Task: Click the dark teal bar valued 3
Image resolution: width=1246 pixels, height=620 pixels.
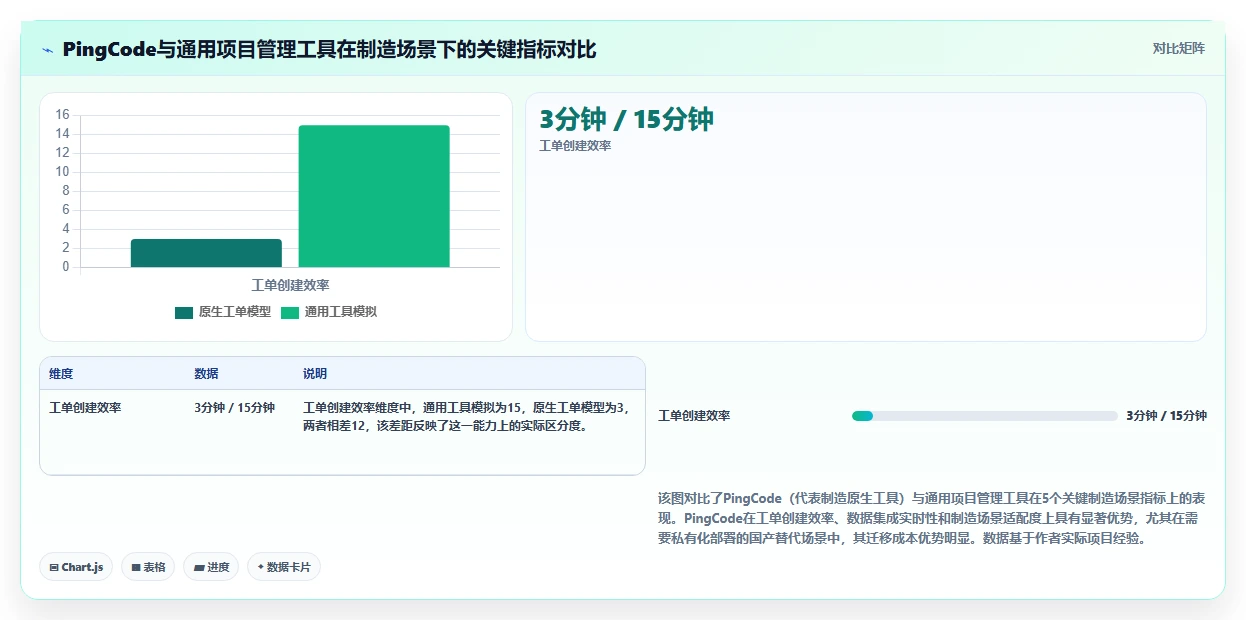Action: [206, 253]
